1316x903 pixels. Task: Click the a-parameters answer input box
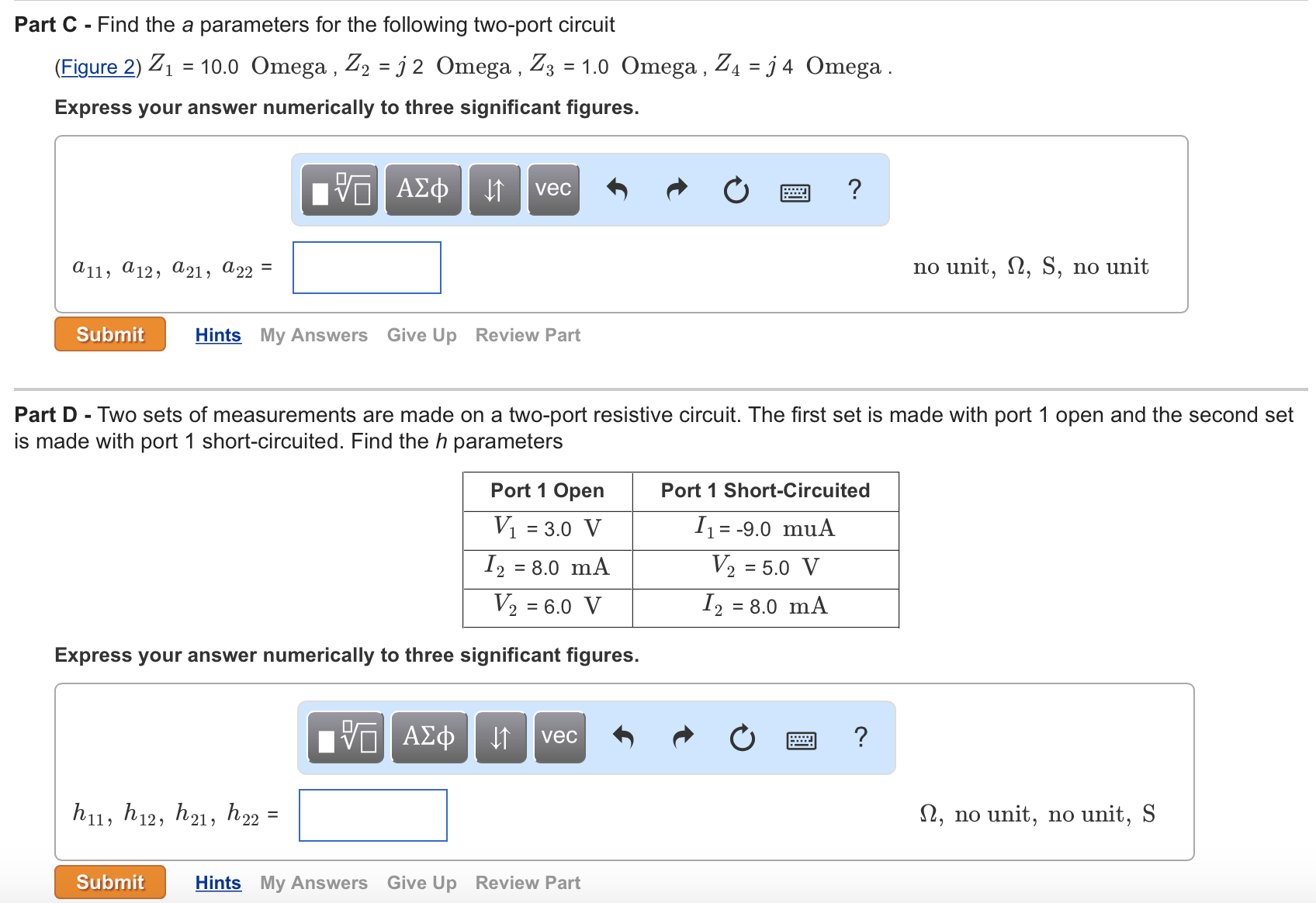(x=365, y=267)
